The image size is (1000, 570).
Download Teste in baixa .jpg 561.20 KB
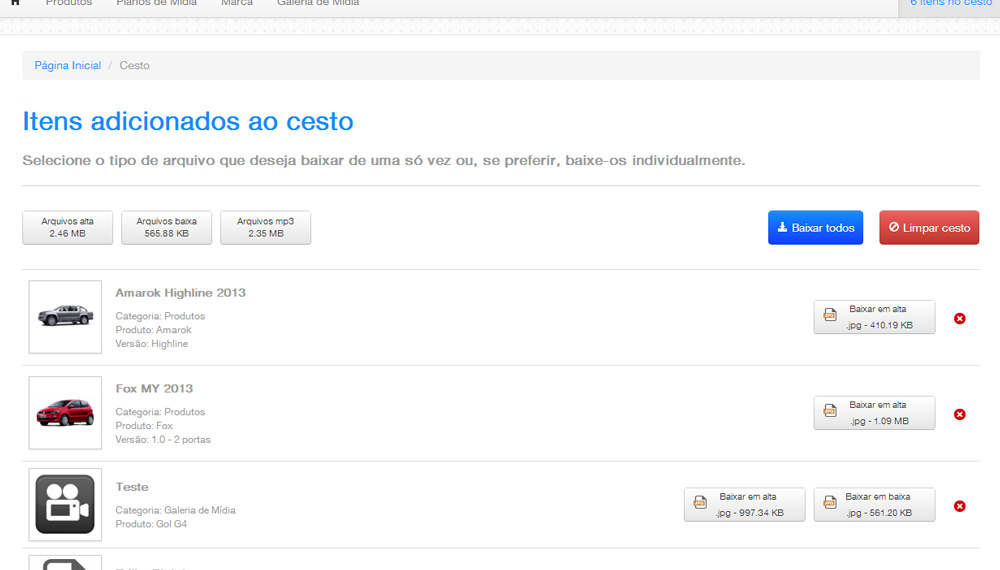click(874, 504)
